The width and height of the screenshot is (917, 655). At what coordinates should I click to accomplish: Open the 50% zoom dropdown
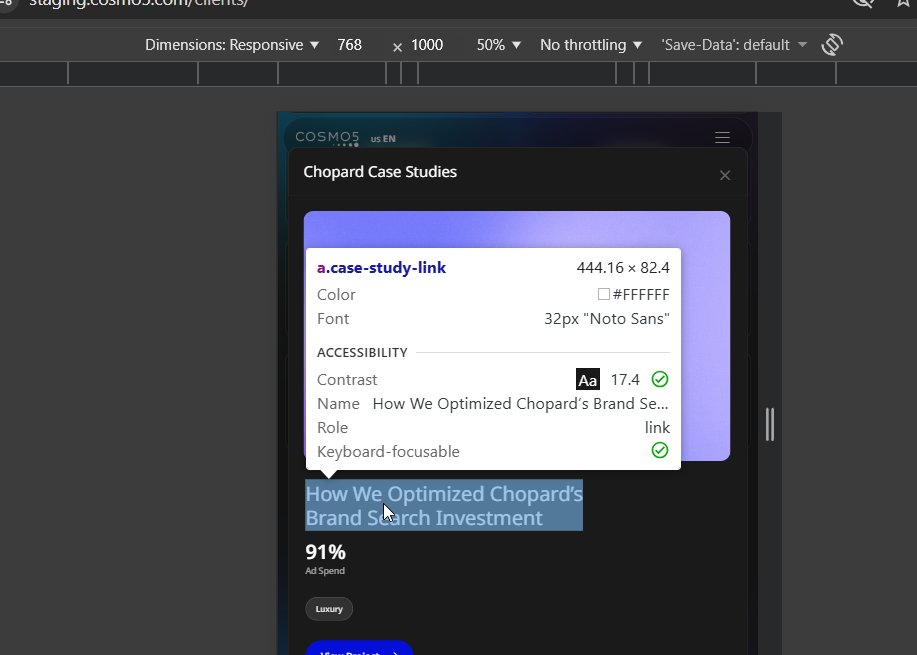click(x=498, y=45)
